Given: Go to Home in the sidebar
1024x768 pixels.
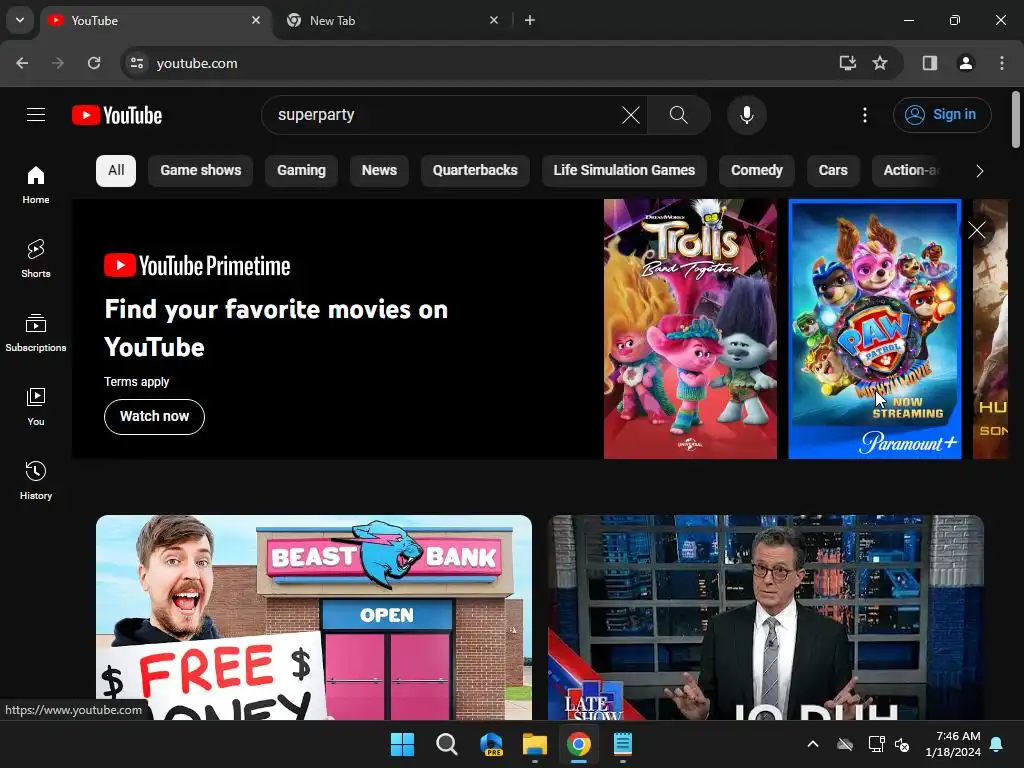Looking at the screenshot, I should (36, 185).
